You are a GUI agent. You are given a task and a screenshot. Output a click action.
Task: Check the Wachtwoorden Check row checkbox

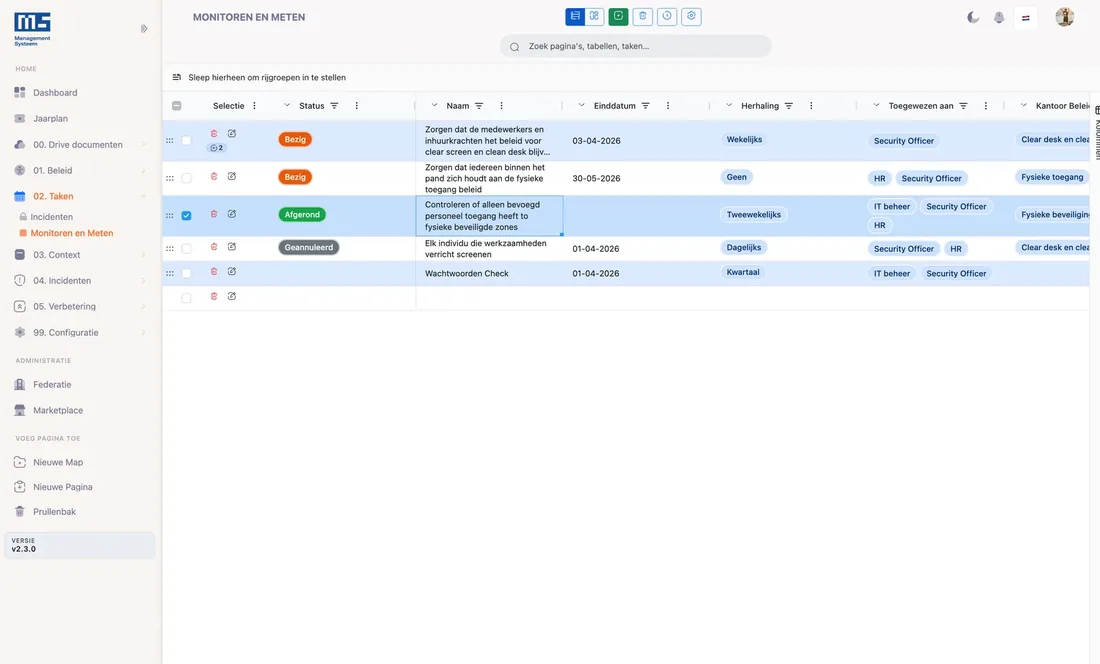(x=186, y=273)
